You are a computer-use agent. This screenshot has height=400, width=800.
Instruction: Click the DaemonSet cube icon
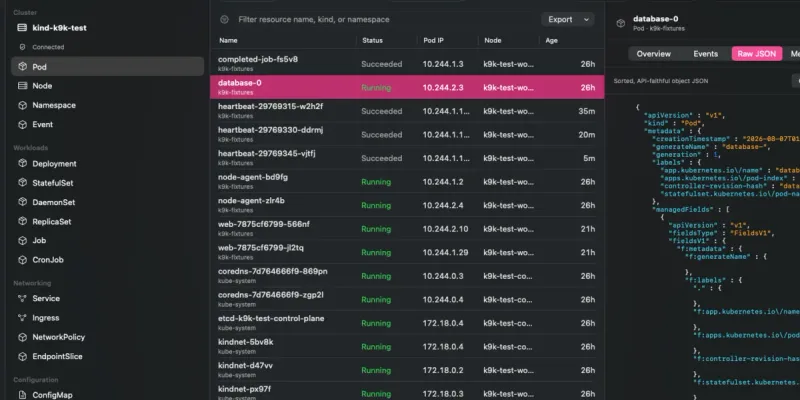click(x=22, y=202)
